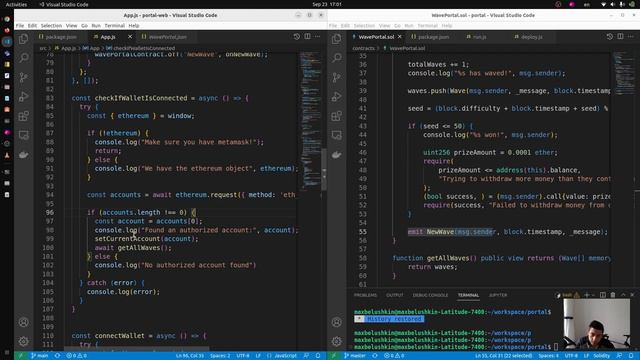640x360 pixels.
Task: Open Explorer in the portal window
Action: pos(337,39)
